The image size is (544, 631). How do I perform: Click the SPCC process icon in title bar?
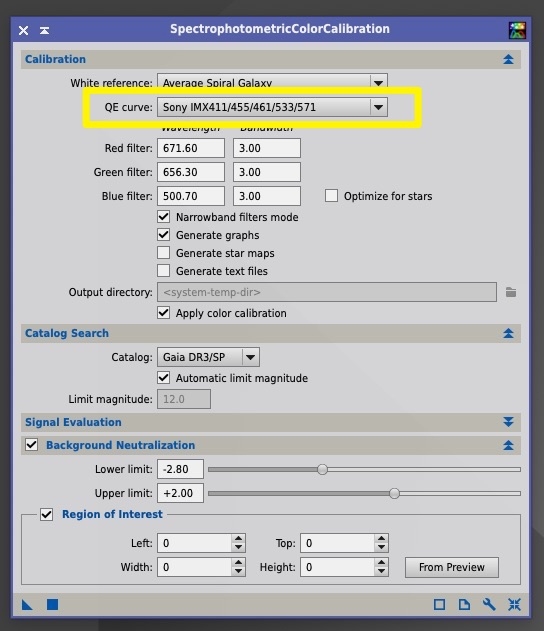(517, 30)
